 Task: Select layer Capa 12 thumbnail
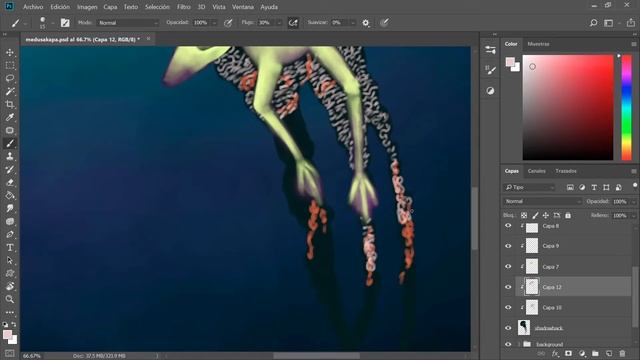(531, 287)
